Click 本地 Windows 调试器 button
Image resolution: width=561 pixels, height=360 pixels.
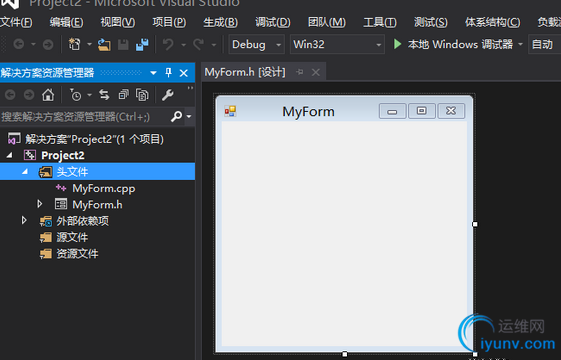pos(460,44)
